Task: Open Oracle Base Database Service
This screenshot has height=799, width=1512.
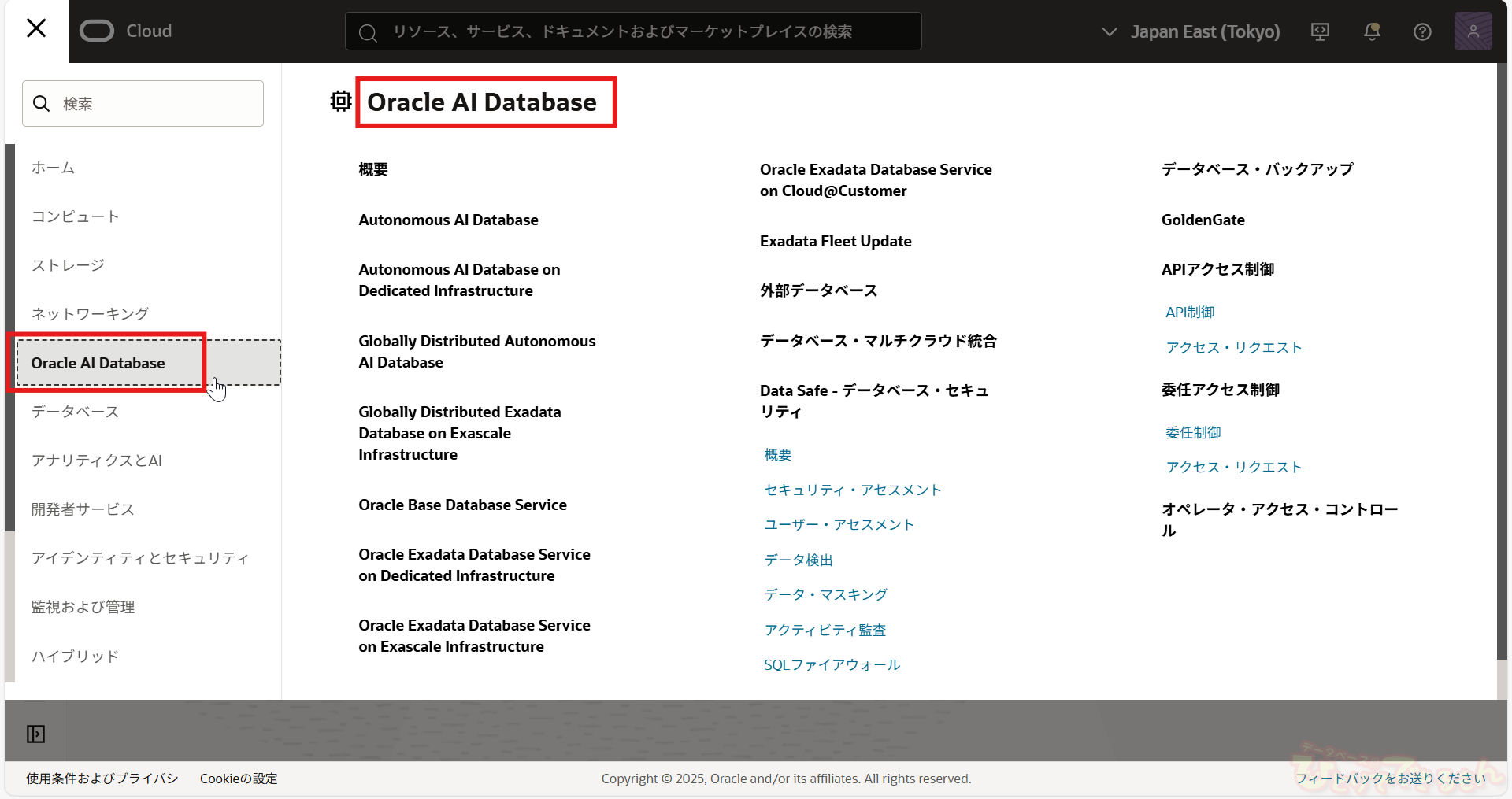Action: tap(462, 505)
